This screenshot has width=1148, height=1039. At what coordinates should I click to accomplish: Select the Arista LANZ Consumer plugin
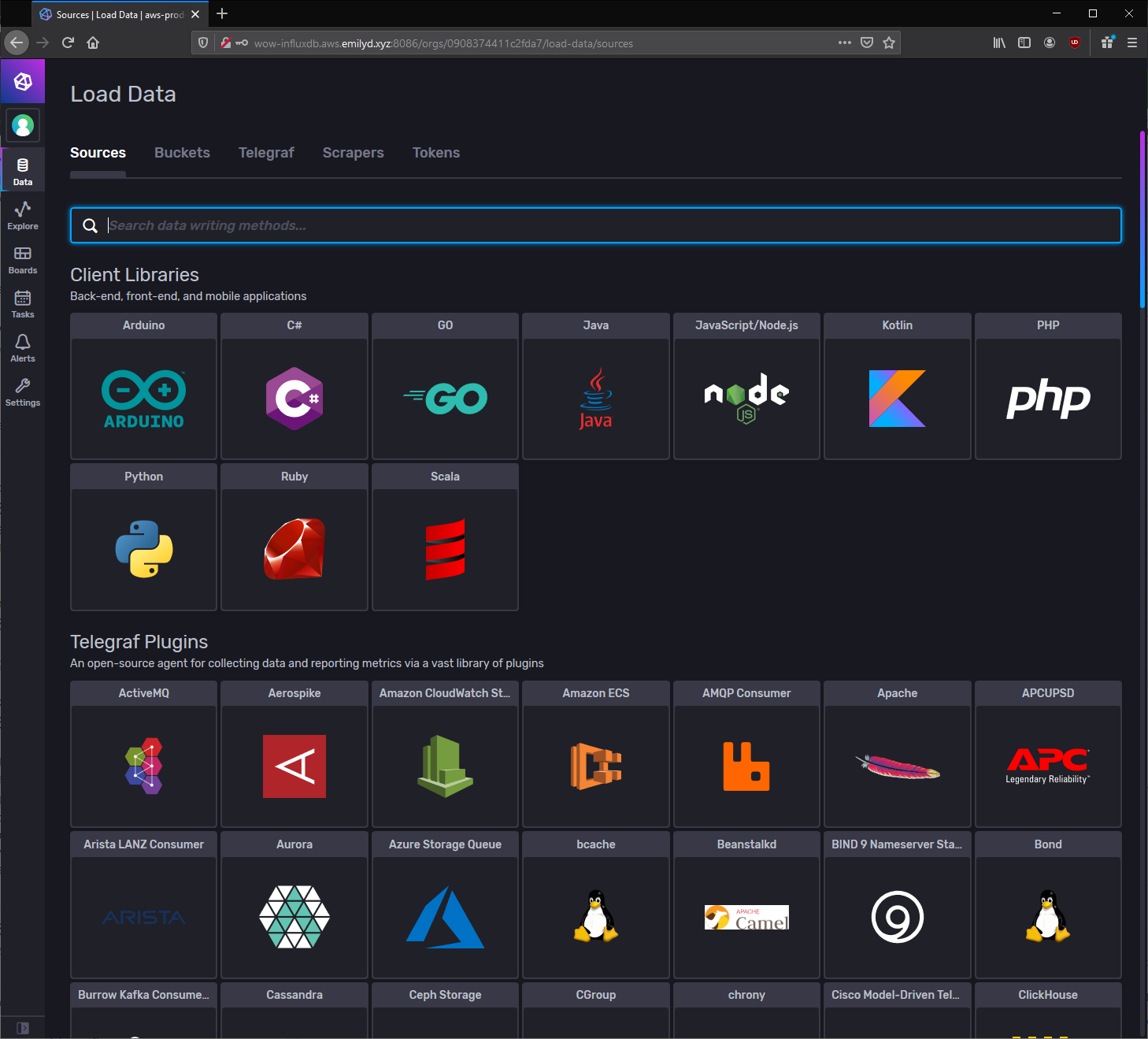pyautogui.click(x=143, y=905)
